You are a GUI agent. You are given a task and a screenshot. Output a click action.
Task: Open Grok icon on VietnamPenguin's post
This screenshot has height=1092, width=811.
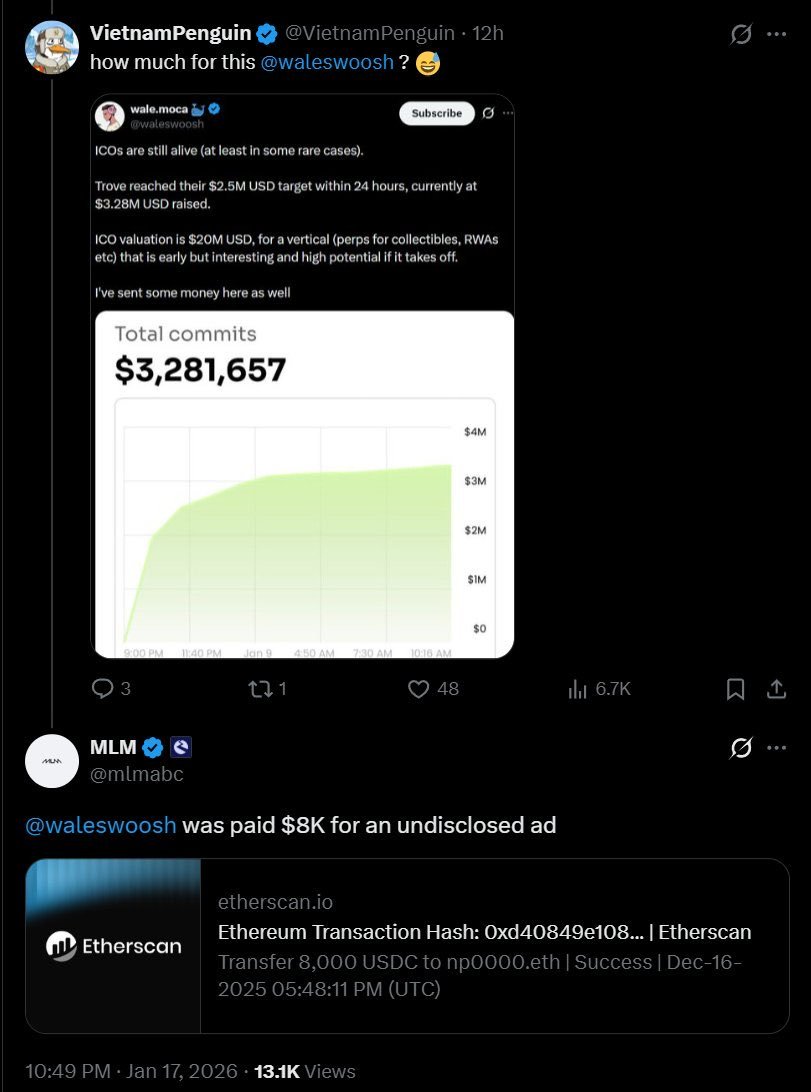click(x=741, y=34)
